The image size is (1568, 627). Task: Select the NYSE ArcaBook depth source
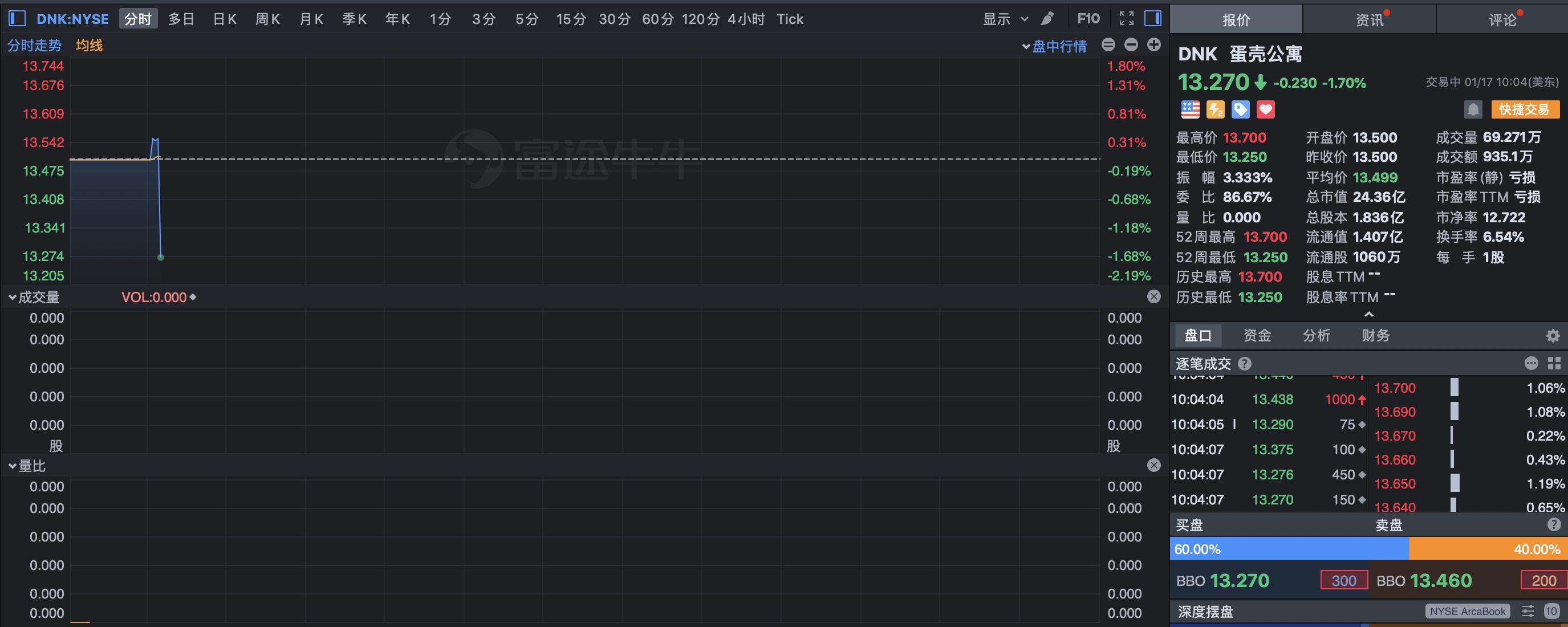(1468, 611)
